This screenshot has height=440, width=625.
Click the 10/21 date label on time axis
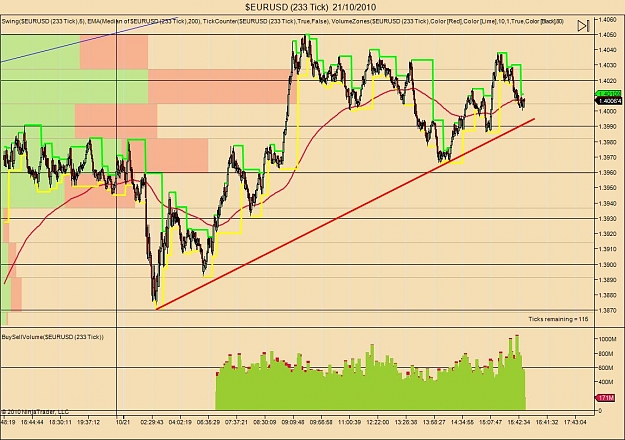coord(123,422)
